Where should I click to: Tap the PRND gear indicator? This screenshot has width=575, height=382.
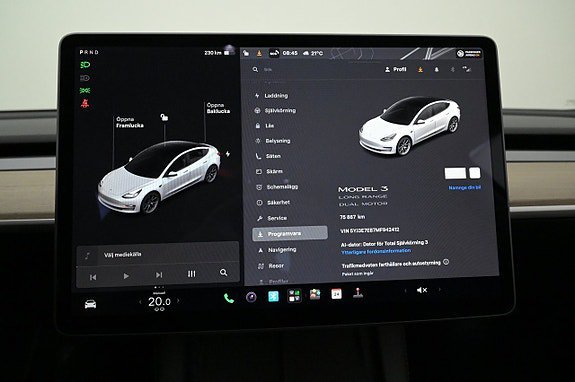click(89, 52)
